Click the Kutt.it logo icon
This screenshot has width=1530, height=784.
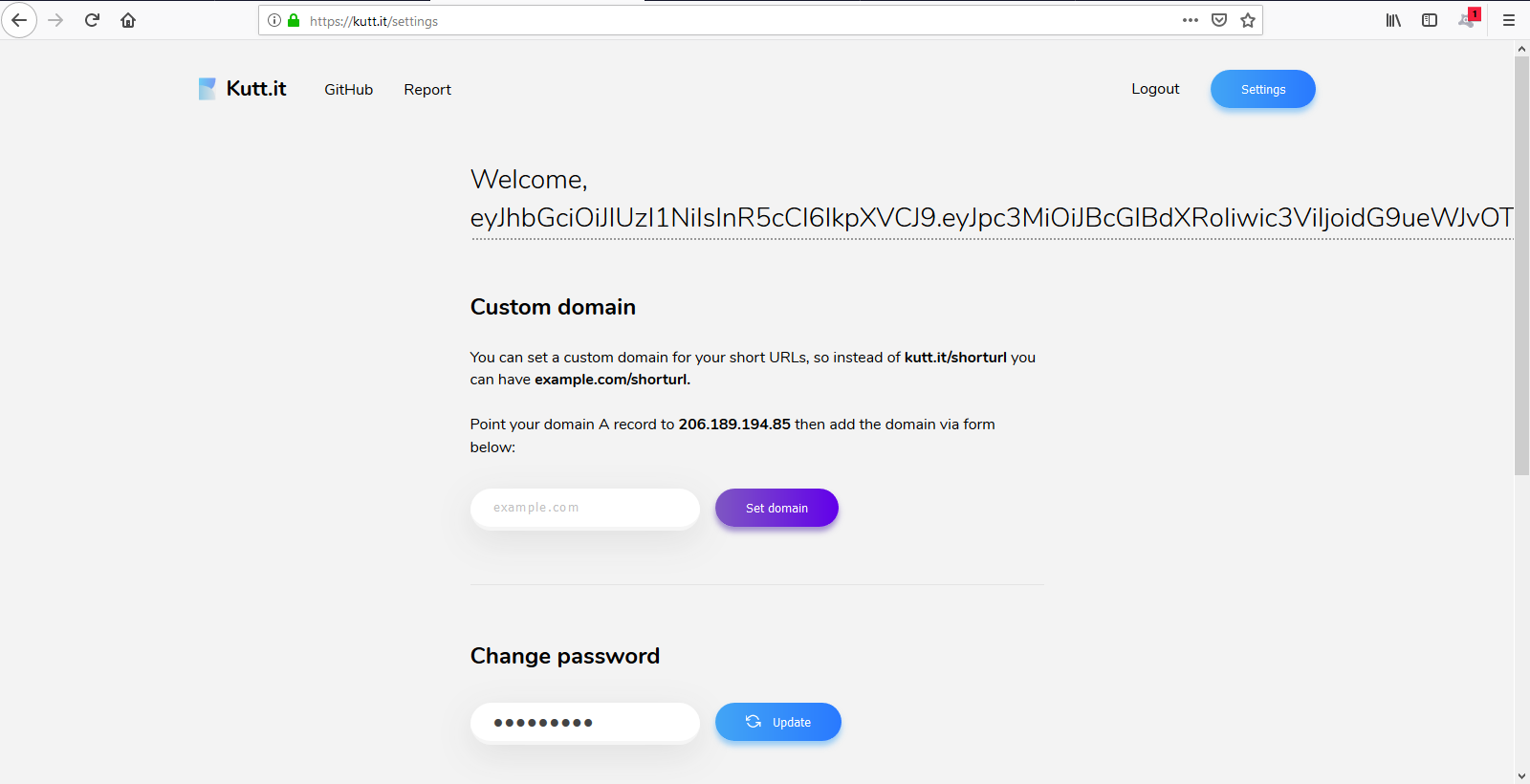(207, 88)
